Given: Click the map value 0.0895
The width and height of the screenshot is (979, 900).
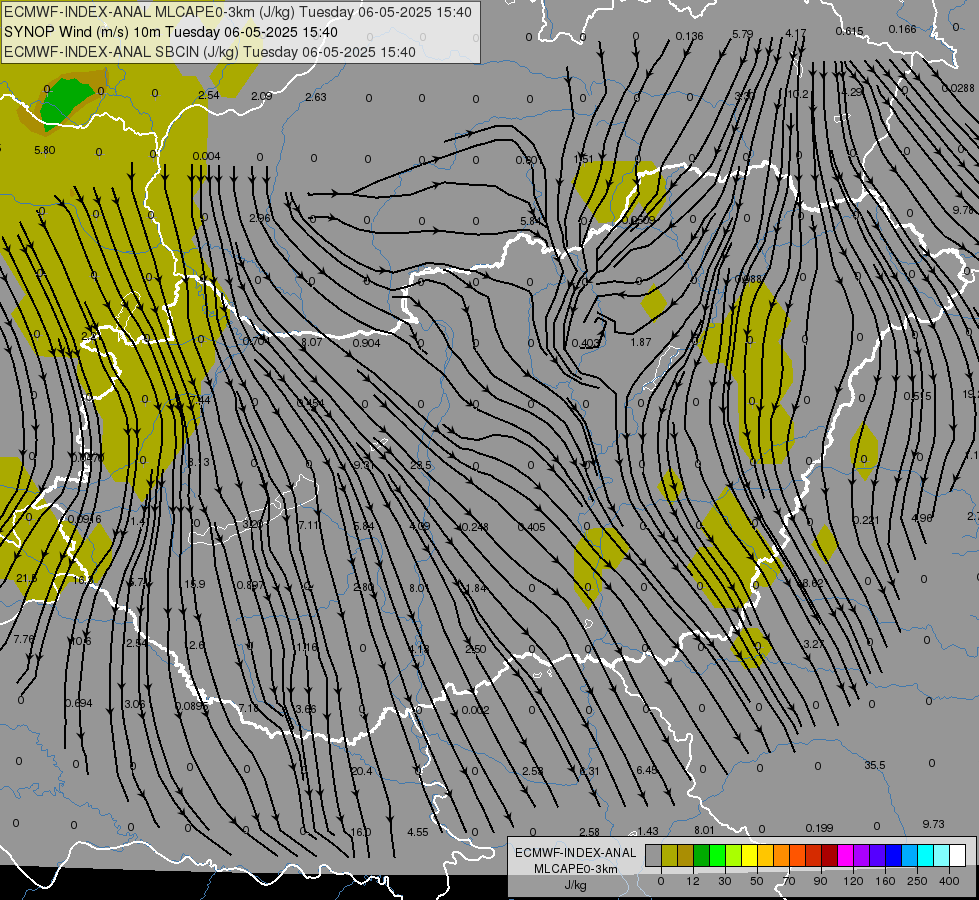Looking at the screenshot, I should click(192, 706).
